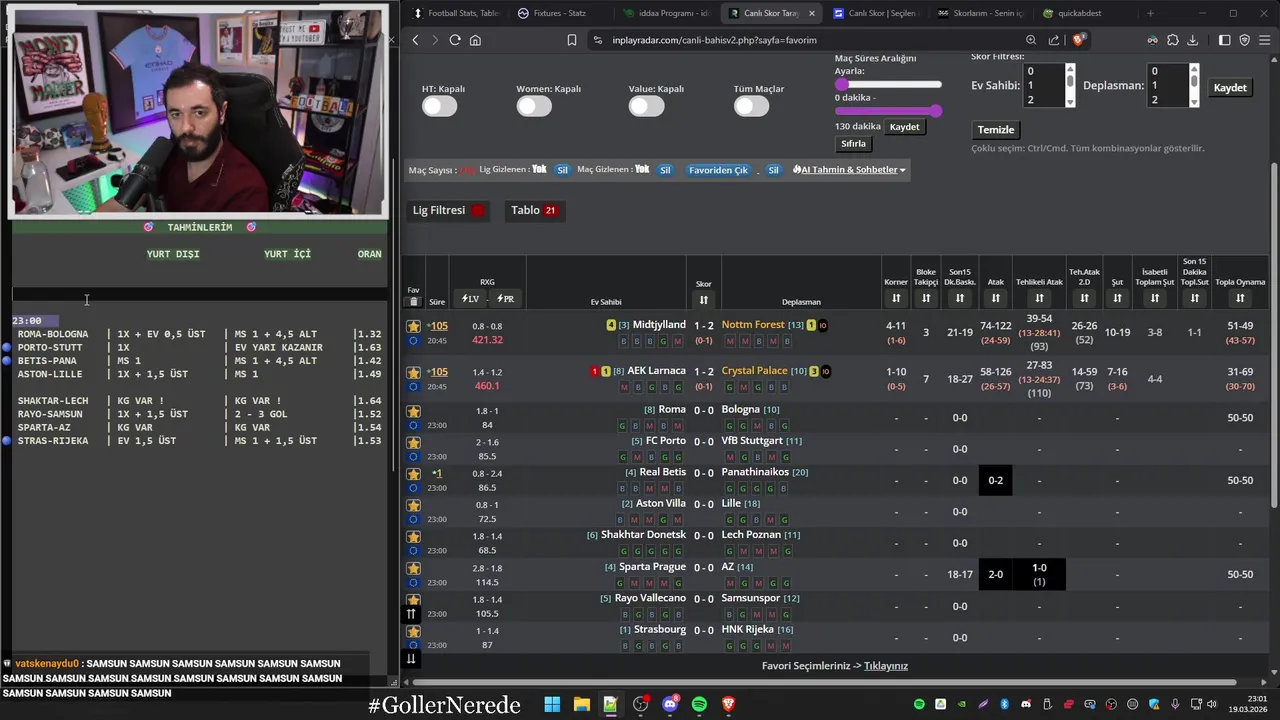
Task: Click the Tıklayınız link
Action: click(x=886, y=666)
